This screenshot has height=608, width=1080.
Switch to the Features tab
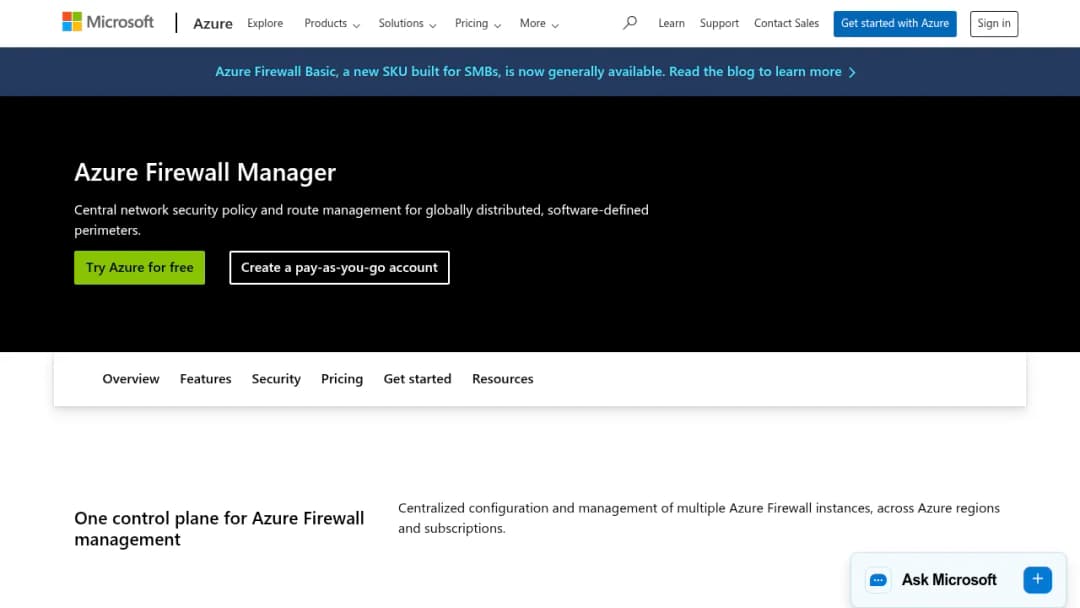(x=205, y=379)
